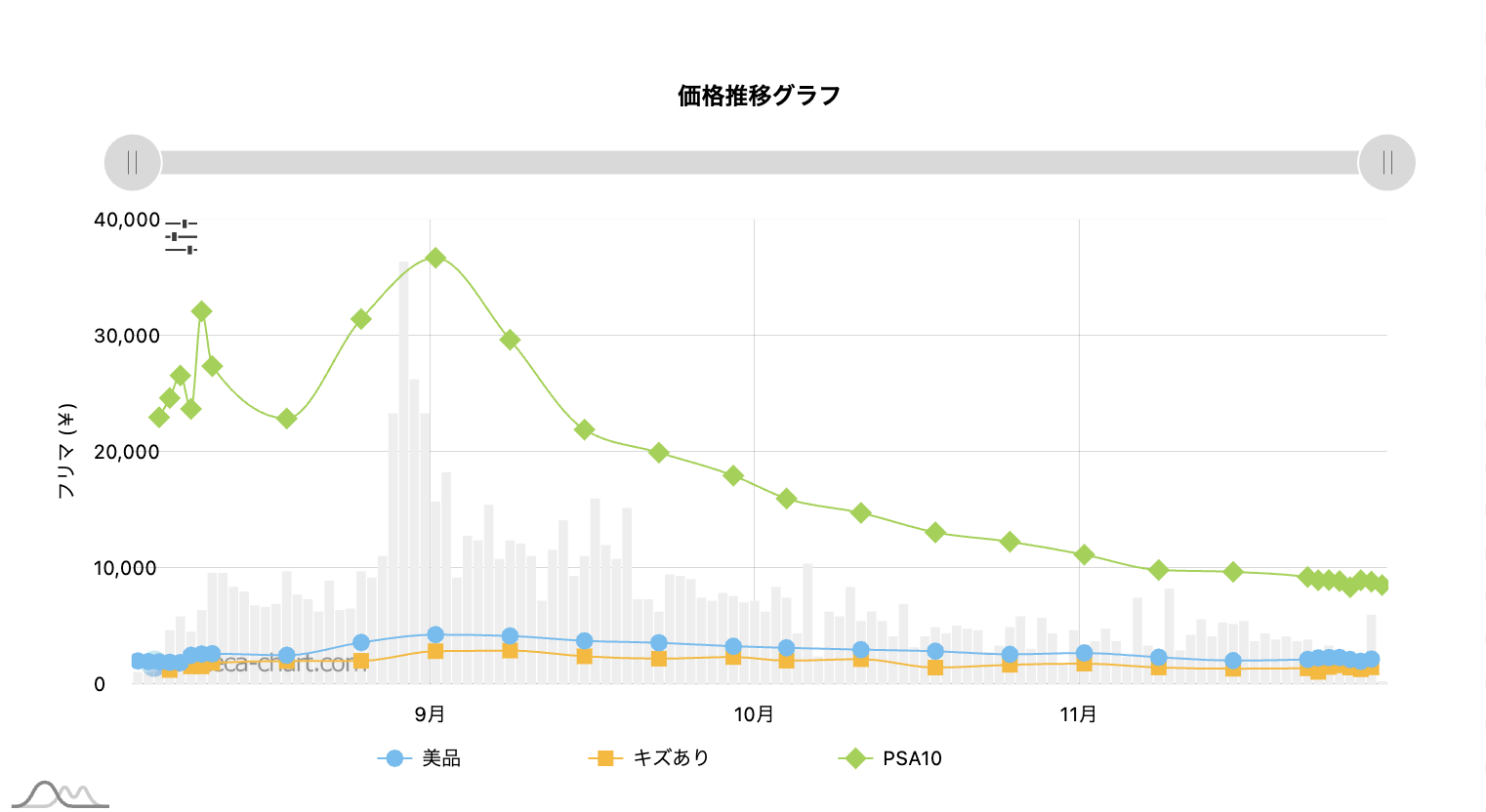The image size is (1486, 812).
Task: Select the PSA10 peak diamond near 9月
Action: [x=435, y=258]
